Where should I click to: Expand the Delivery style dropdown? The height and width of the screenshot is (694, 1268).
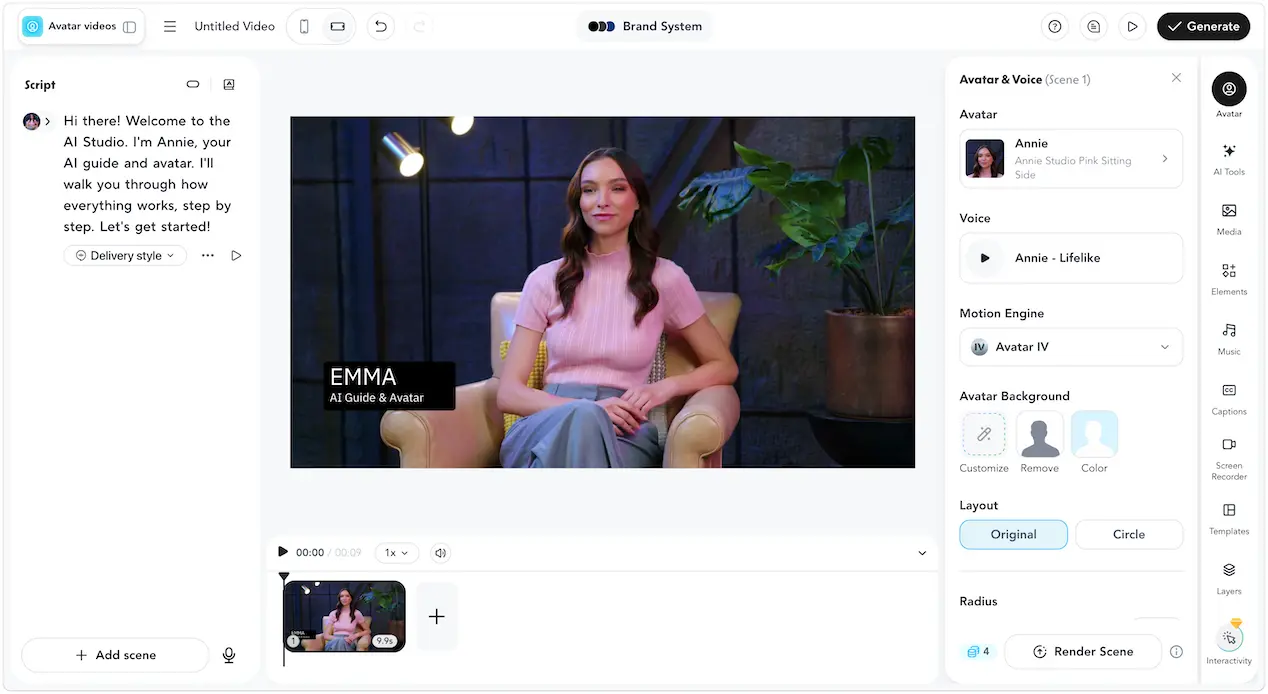click(x=126, y=256)
